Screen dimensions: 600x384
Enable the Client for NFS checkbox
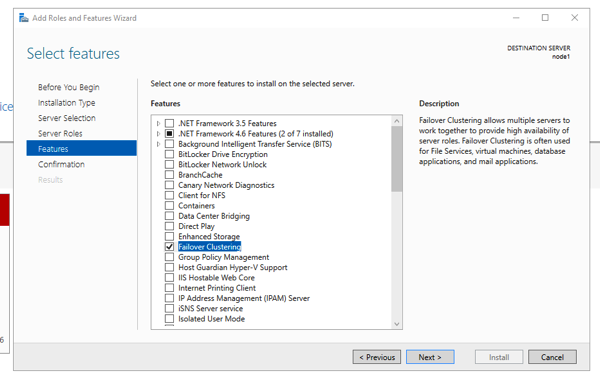169,195
